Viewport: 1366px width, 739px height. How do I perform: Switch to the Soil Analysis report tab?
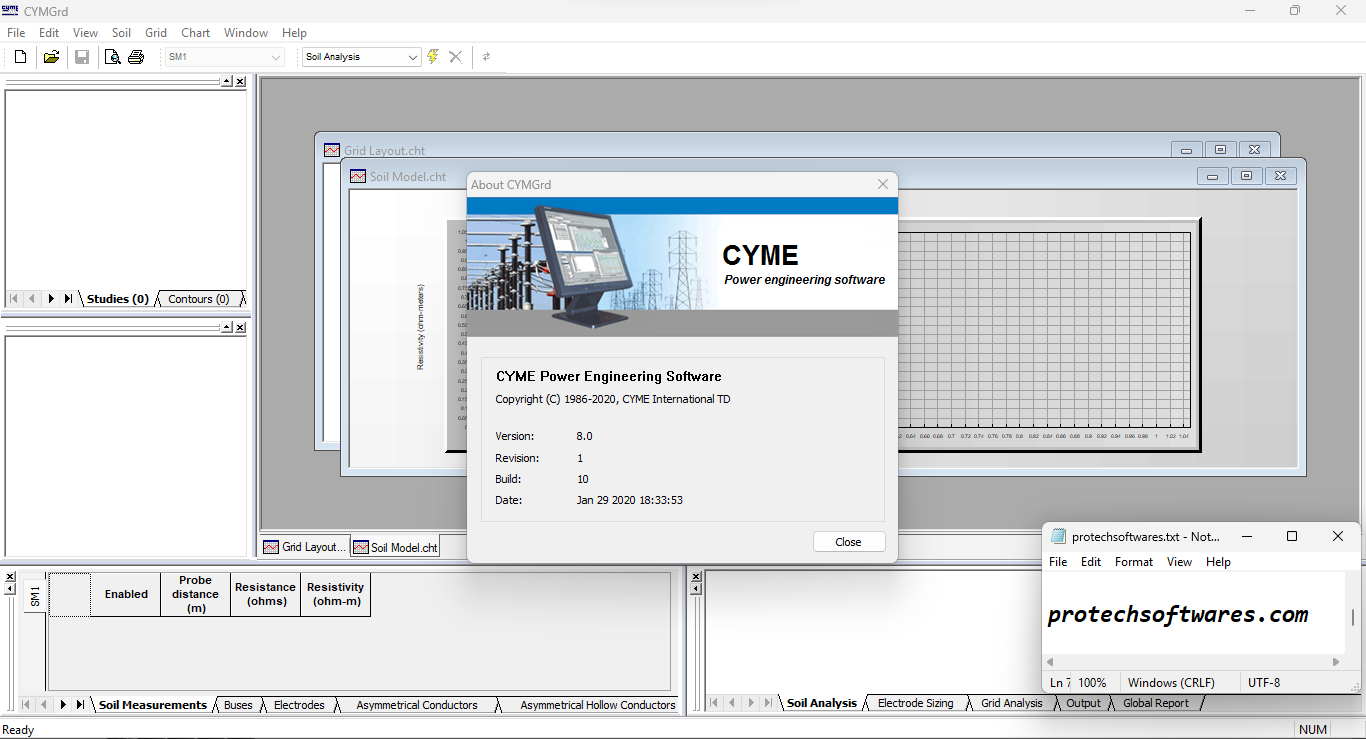[x=822, y=703]
